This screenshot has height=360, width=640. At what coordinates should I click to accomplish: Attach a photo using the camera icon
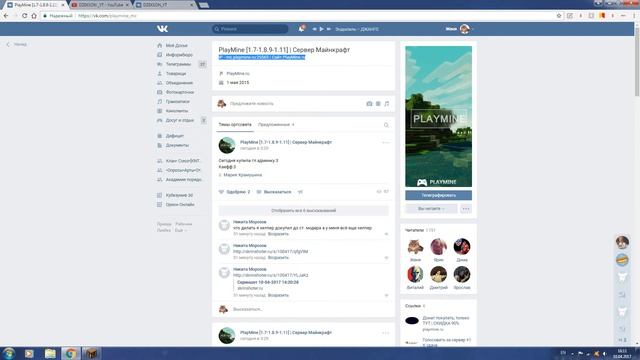pyautogui.click(x=369, y=104)
